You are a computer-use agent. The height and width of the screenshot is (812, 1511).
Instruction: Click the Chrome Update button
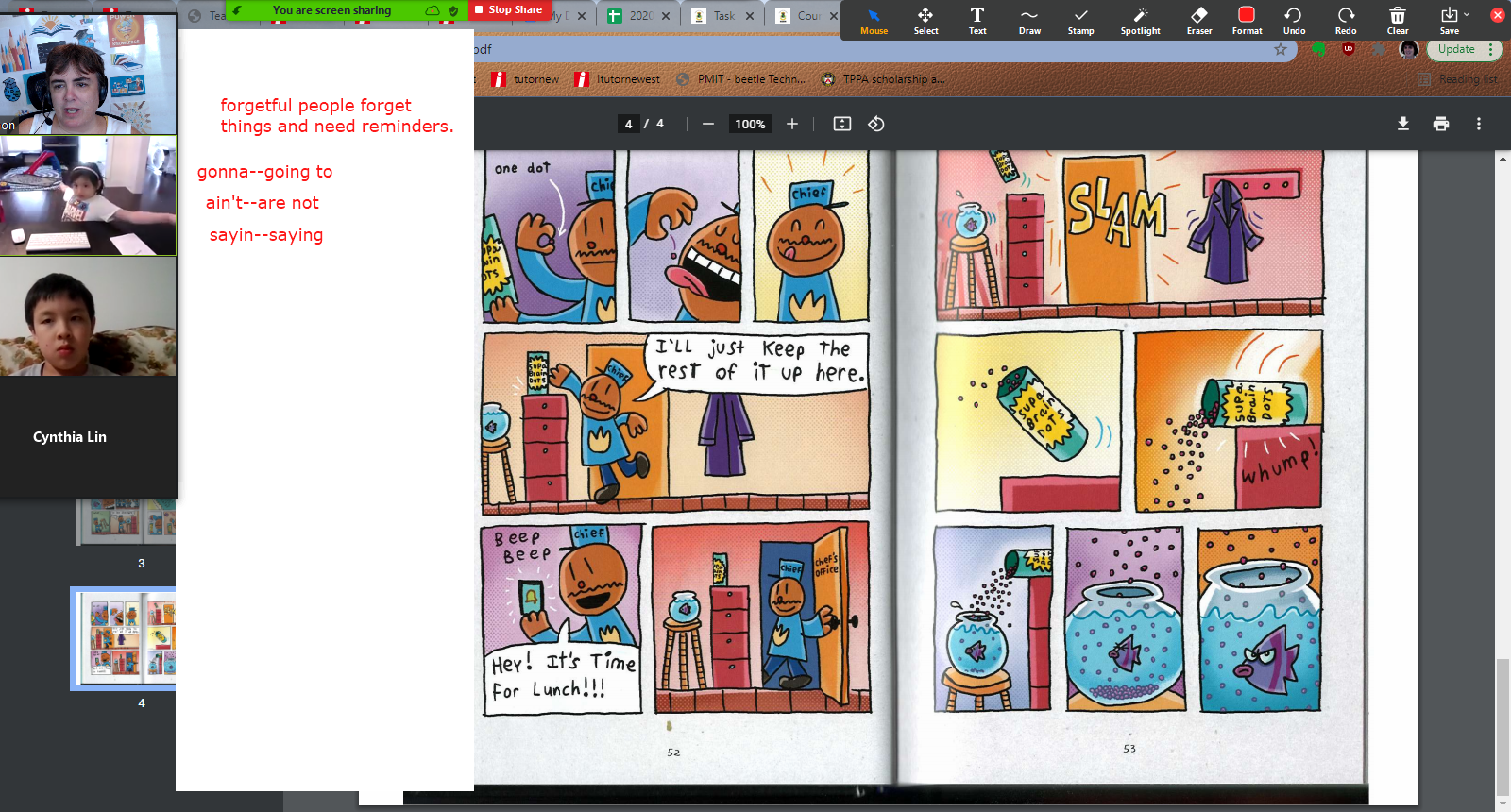[1456, 49]
